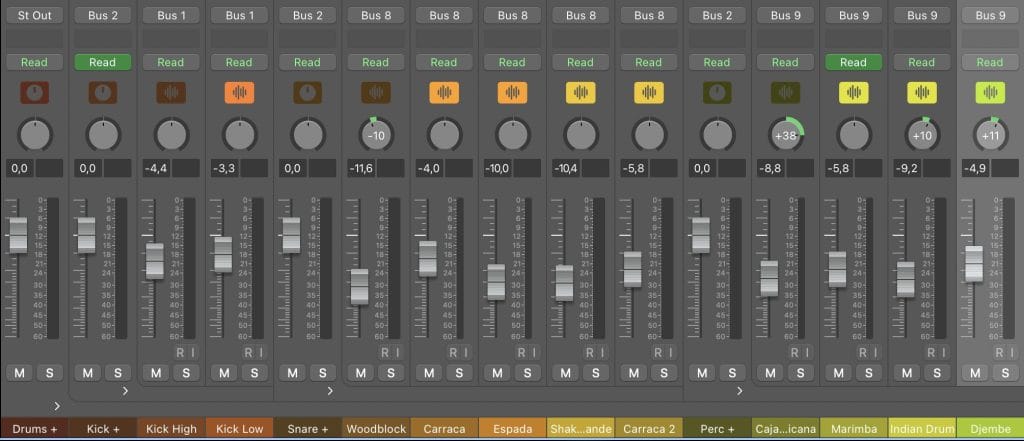Collapse the Perc + track stack chevron

click(739, 390)
